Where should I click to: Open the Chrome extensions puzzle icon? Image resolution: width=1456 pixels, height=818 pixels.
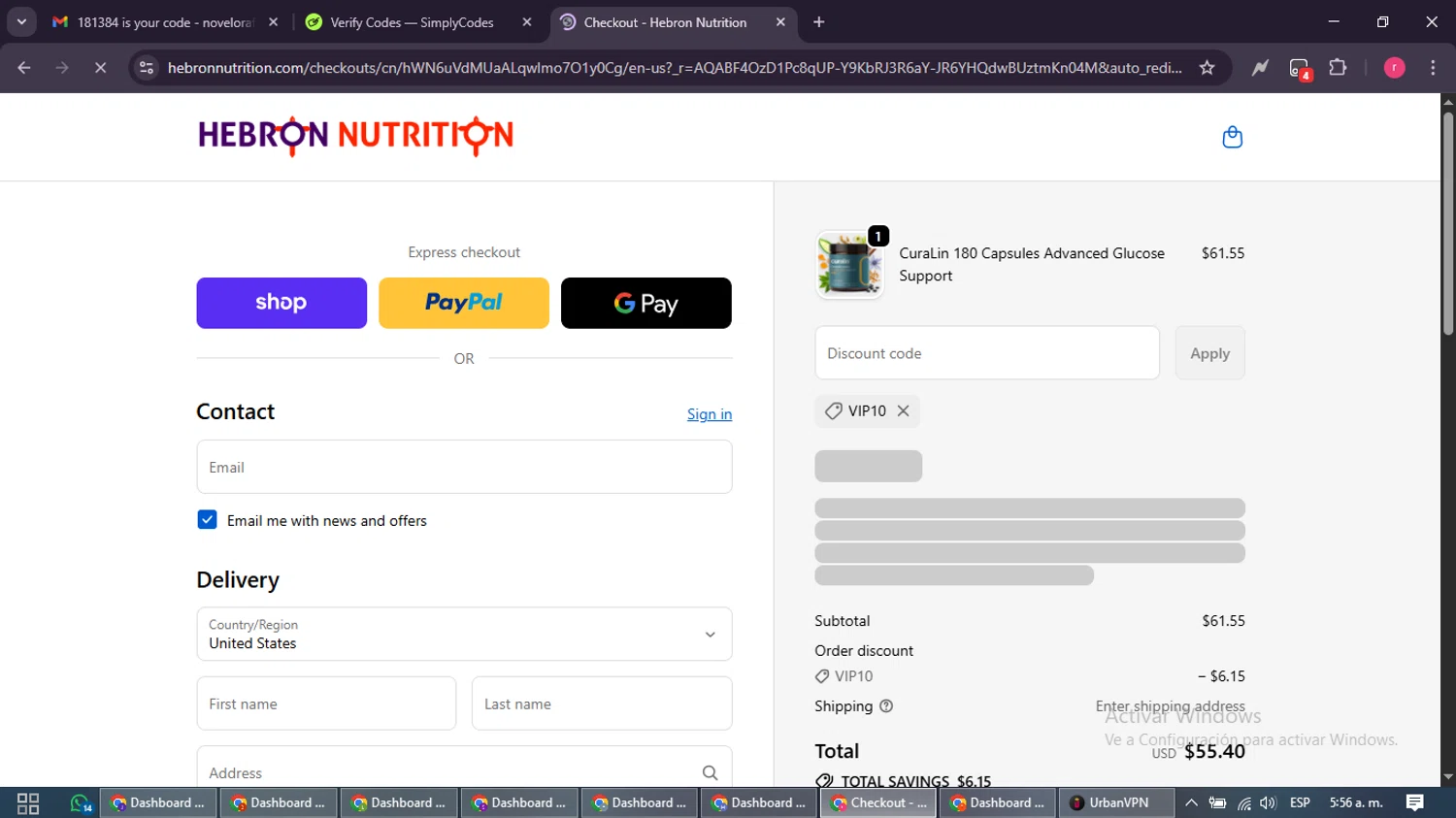[1338, 68]
